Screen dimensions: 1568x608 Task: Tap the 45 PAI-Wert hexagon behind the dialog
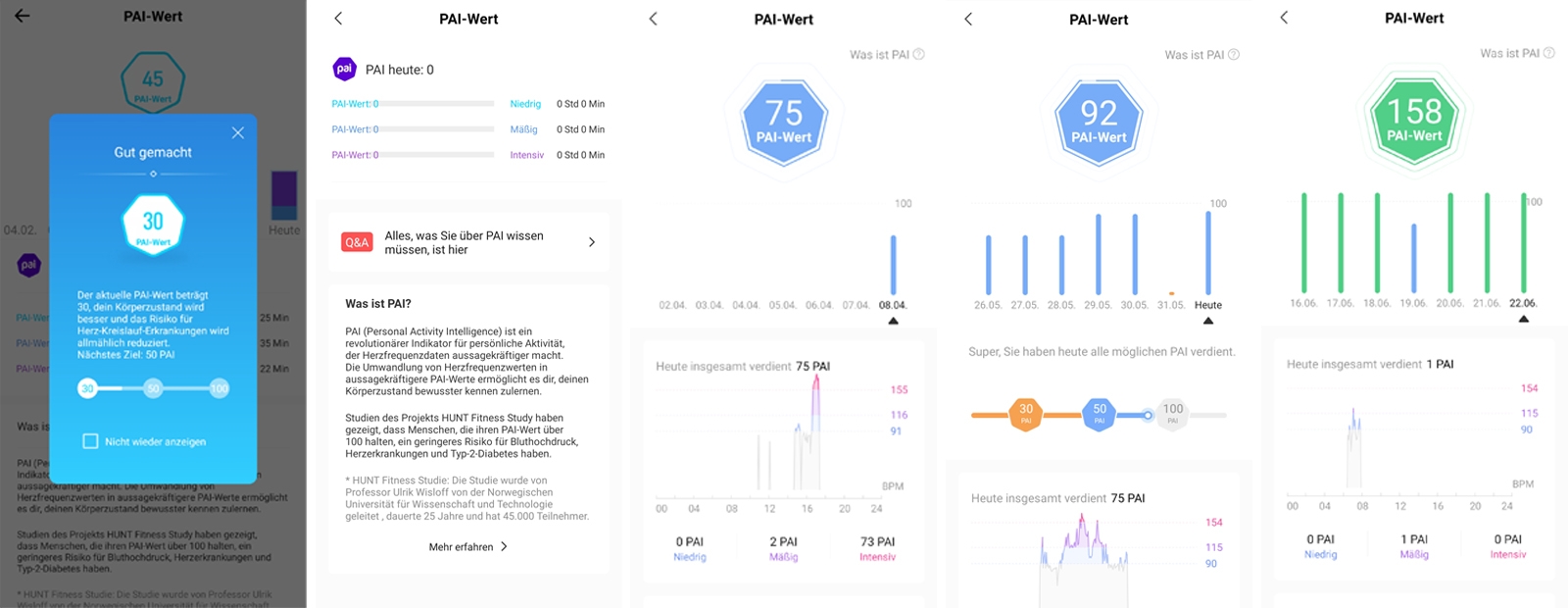pos(153,82)
